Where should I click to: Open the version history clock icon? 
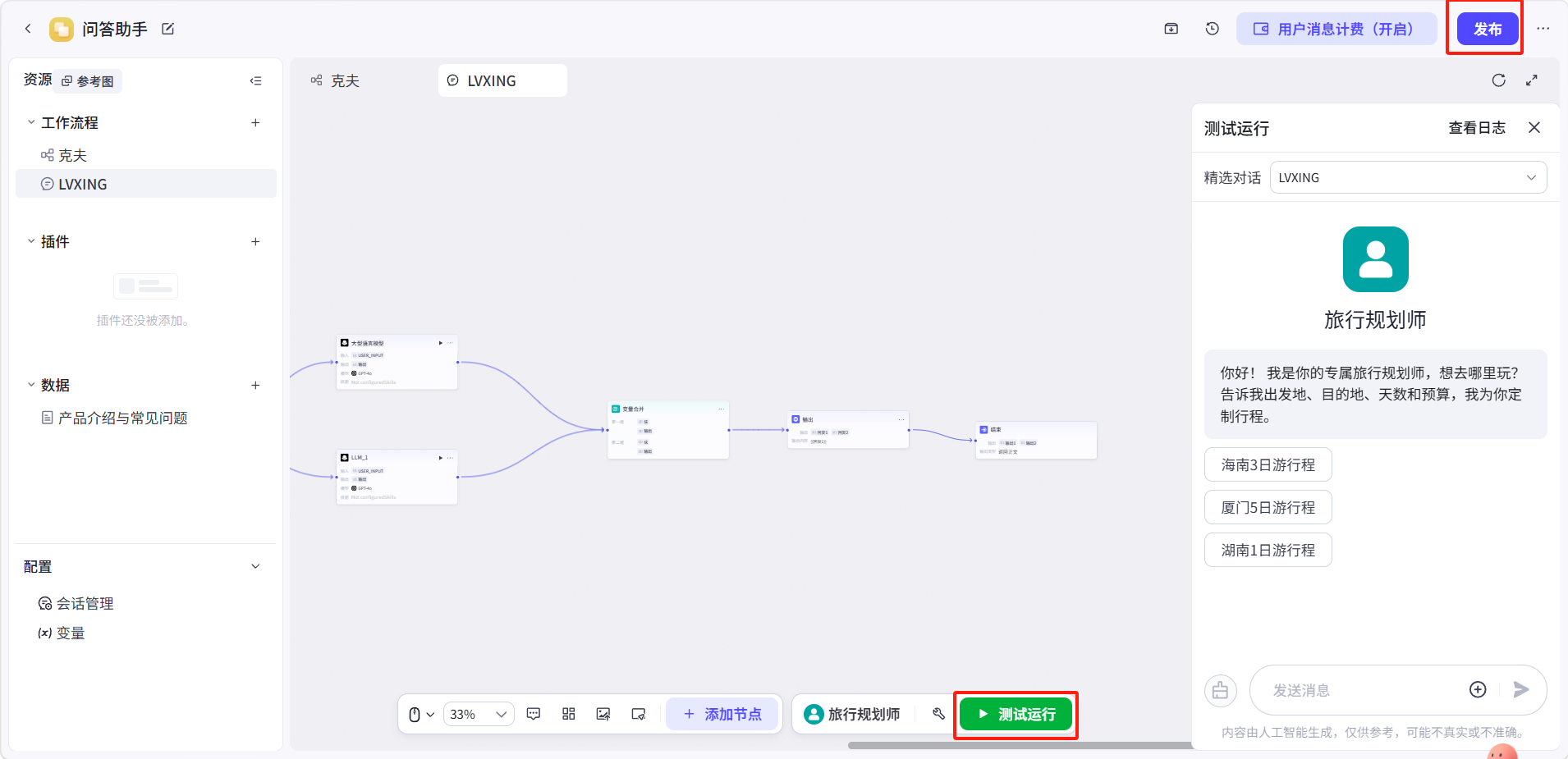[1213, 29]
